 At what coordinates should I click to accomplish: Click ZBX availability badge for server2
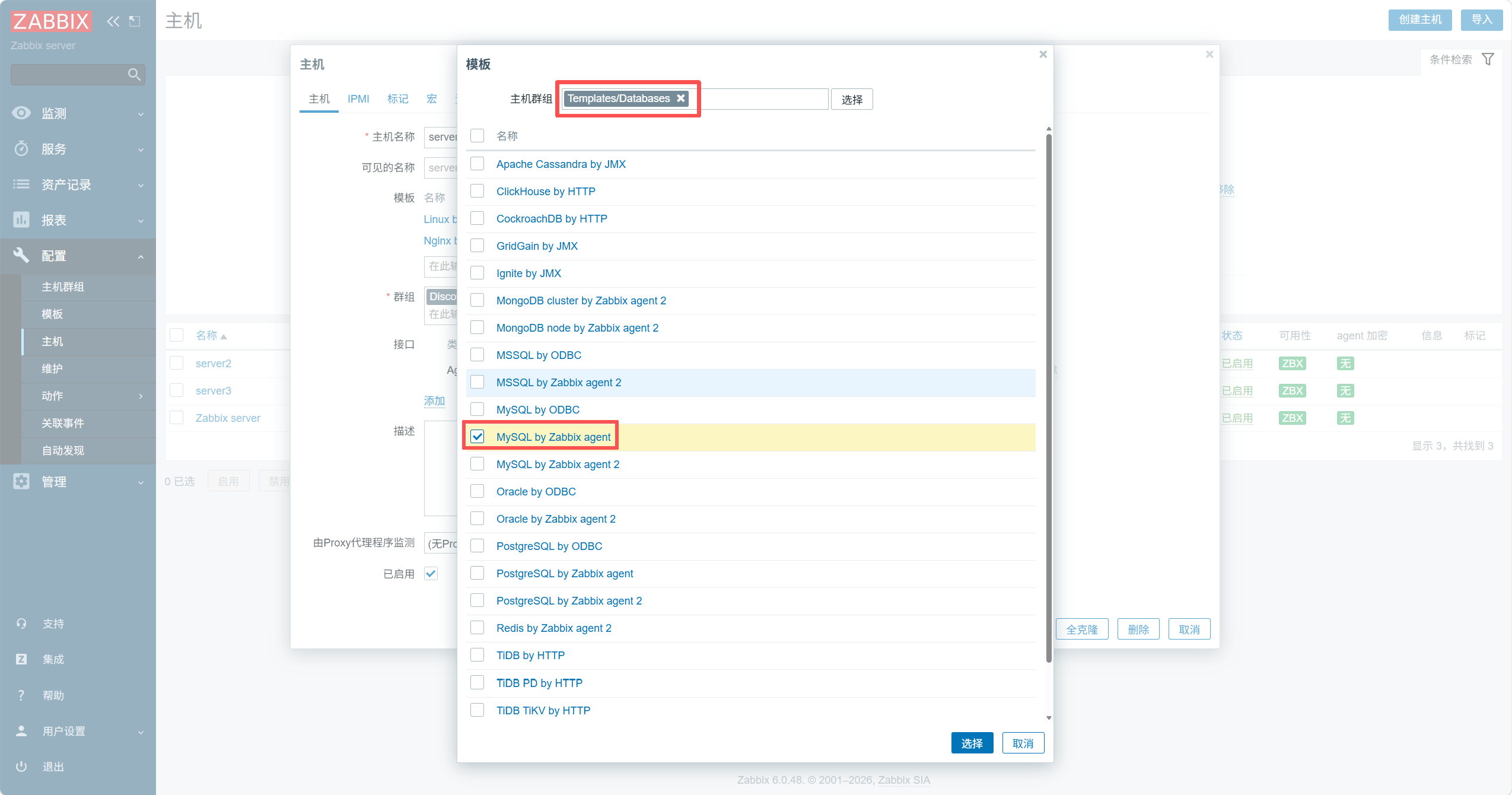click(x=1293, y=364)
